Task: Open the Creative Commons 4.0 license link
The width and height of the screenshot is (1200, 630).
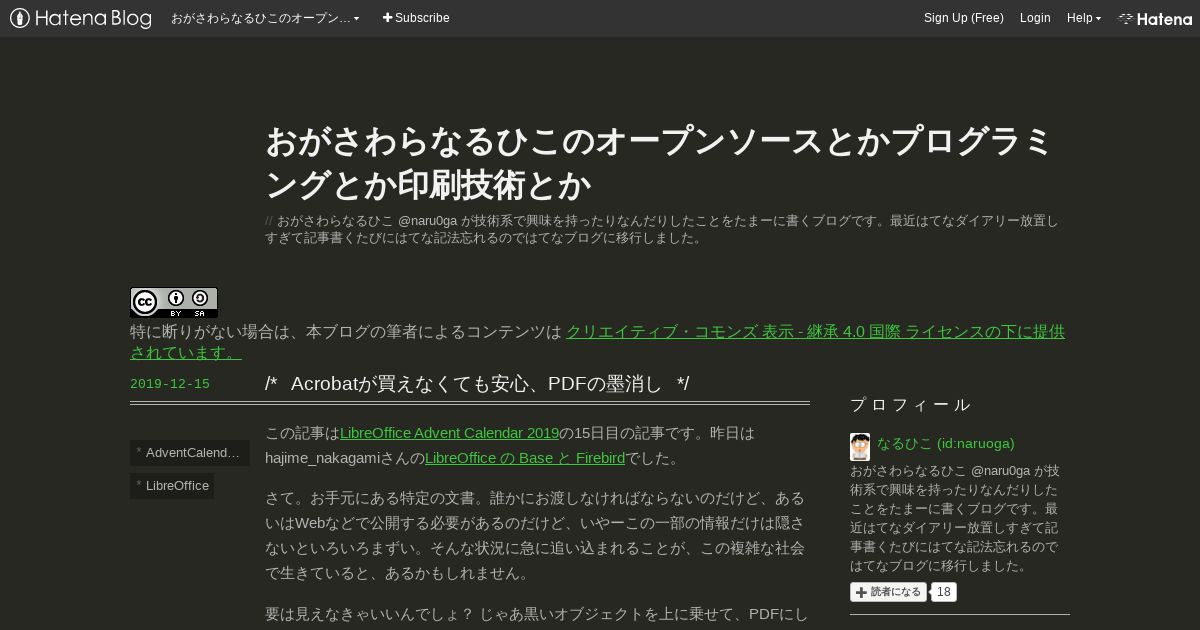Action: tap(597, 342)
